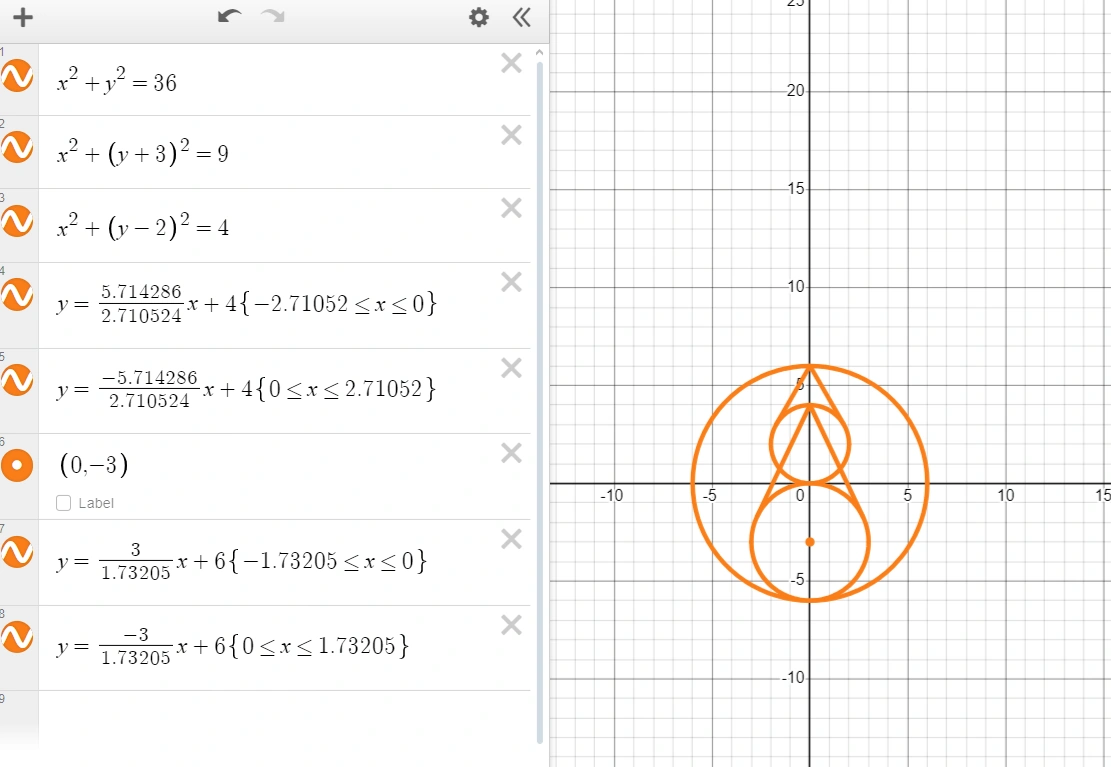Select the orange point plotted at (0,-3)
Screen dimensions: 1111x767
click(x=810, y=540)
